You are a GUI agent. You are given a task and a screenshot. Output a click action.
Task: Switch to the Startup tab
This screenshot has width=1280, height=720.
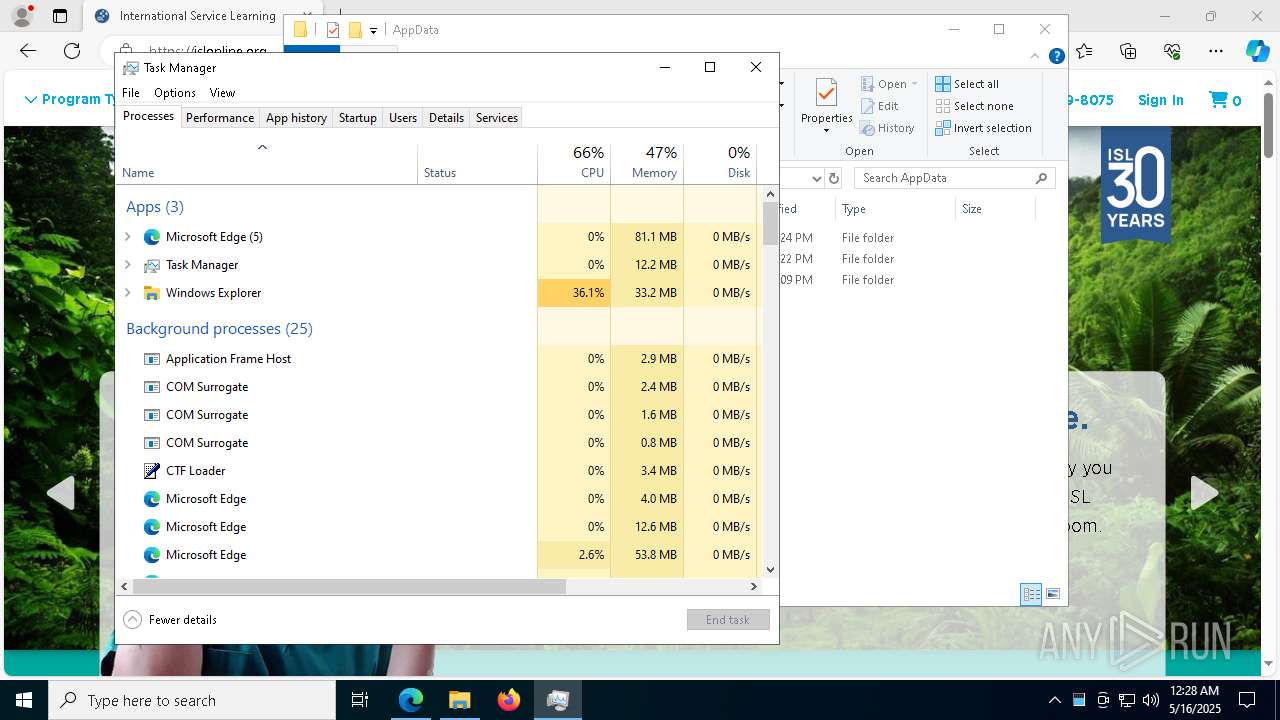click(x=357, y=118)
